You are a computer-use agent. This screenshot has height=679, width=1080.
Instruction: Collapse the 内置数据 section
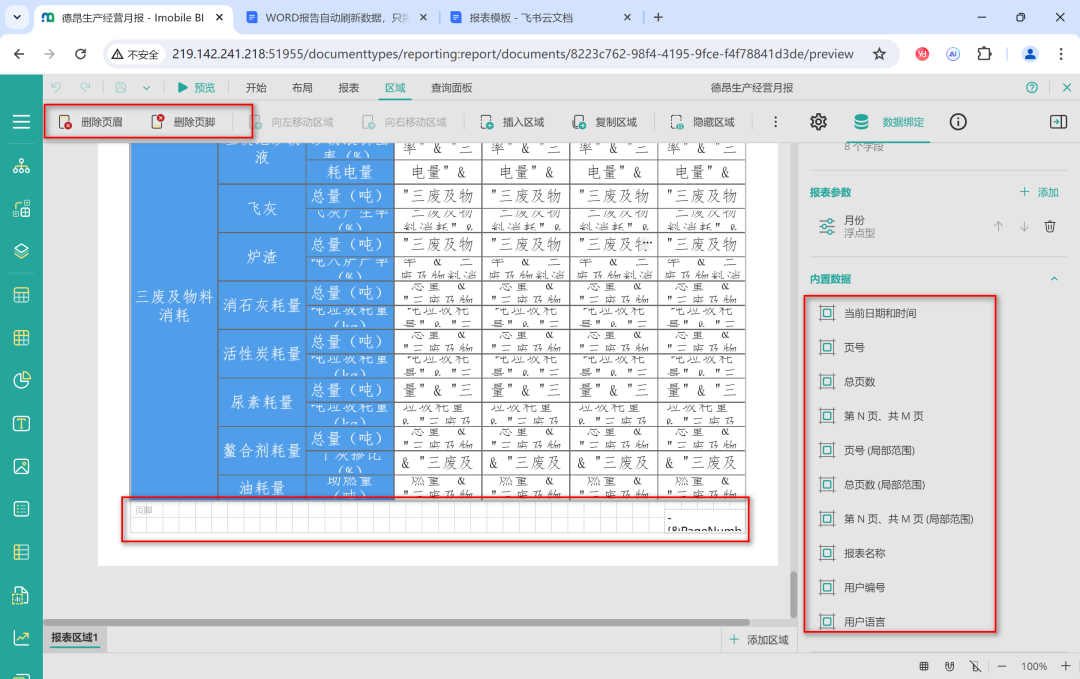click(x=1053, y=279)
